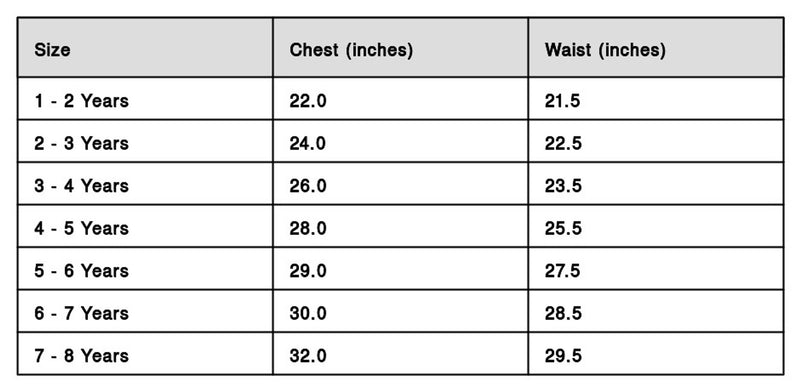Select the Size column header
Screen dimensions: 800x391
(145, 47)
